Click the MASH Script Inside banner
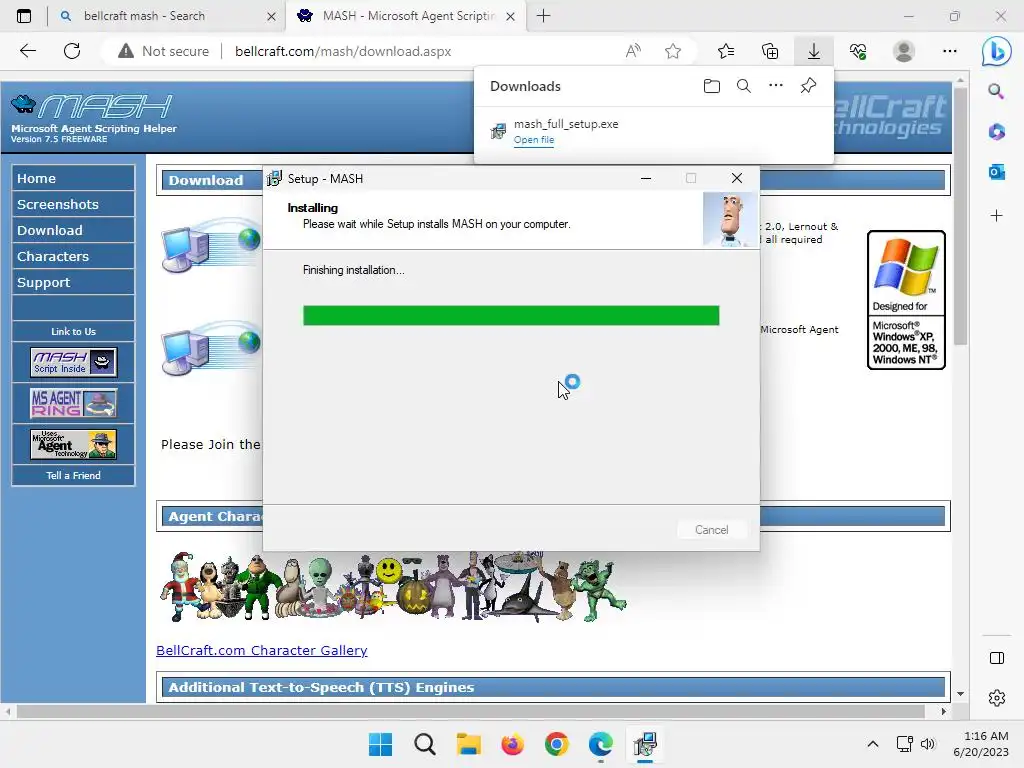Screen dimensions: 1024x768 point(74,362)
